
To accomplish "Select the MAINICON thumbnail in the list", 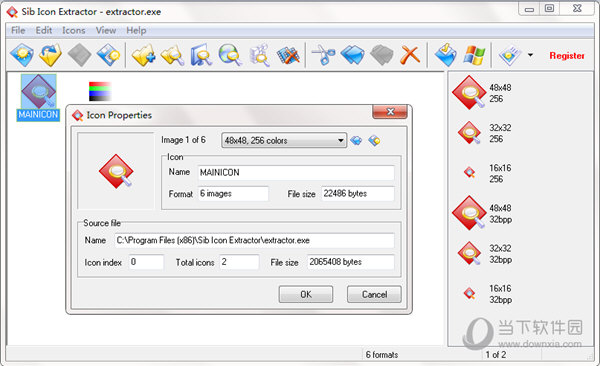I will (38, 98).
